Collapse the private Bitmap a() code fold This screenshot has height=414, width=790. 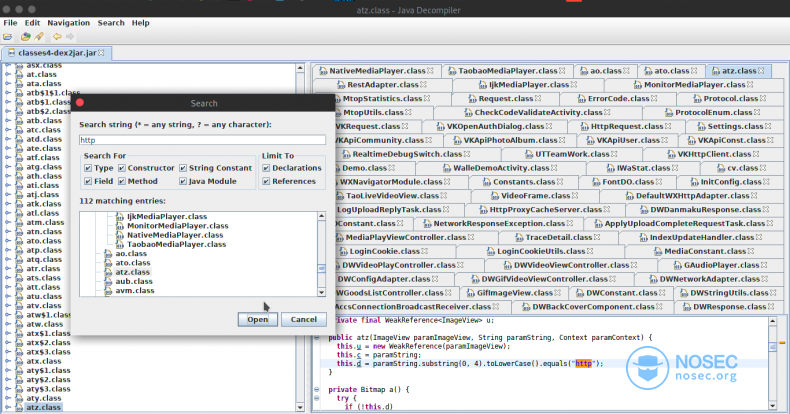pyautogui.click(x=316, y=389)
